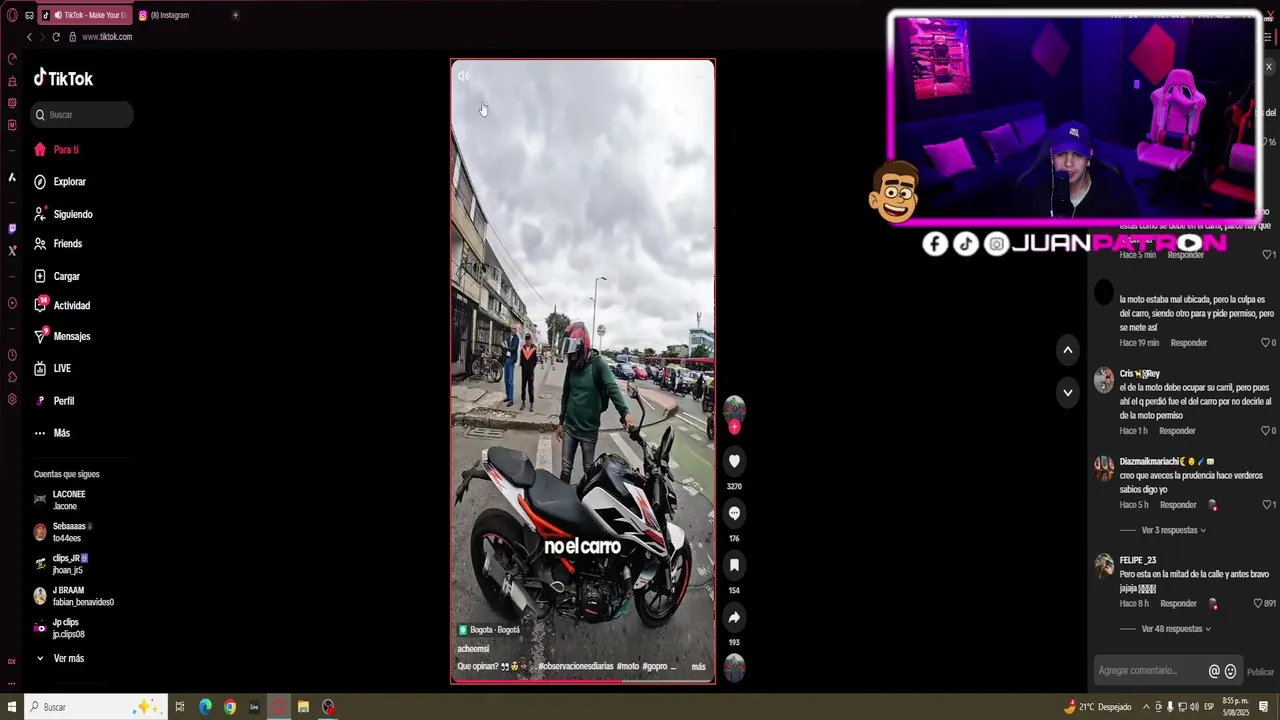Open J BRAAM followed account

point(74,596)
